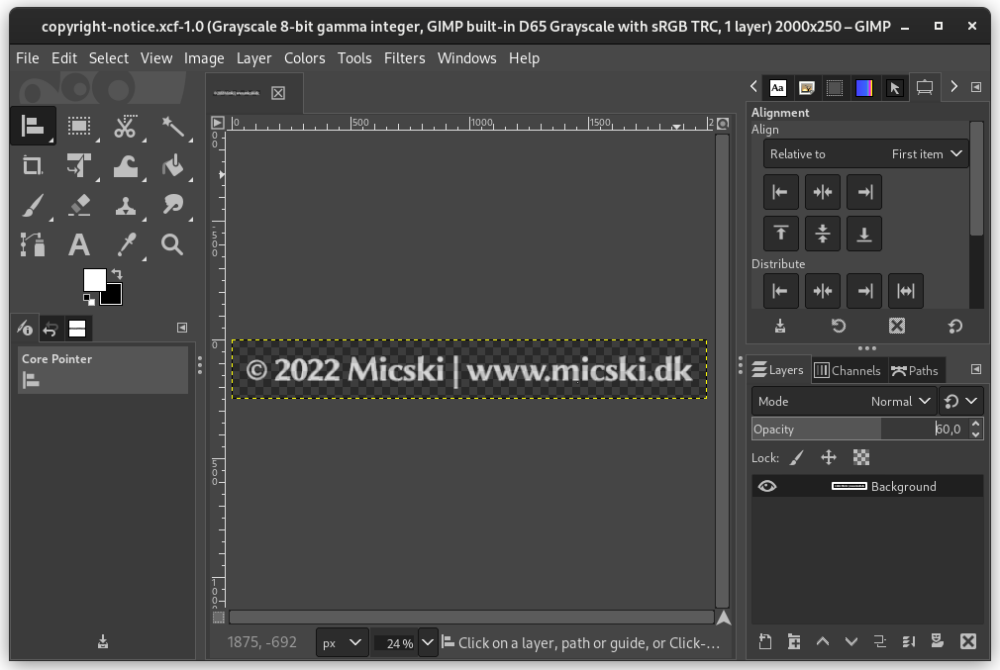Select the Crop tool
This screenshot has height=670, width=1000.
34,165
